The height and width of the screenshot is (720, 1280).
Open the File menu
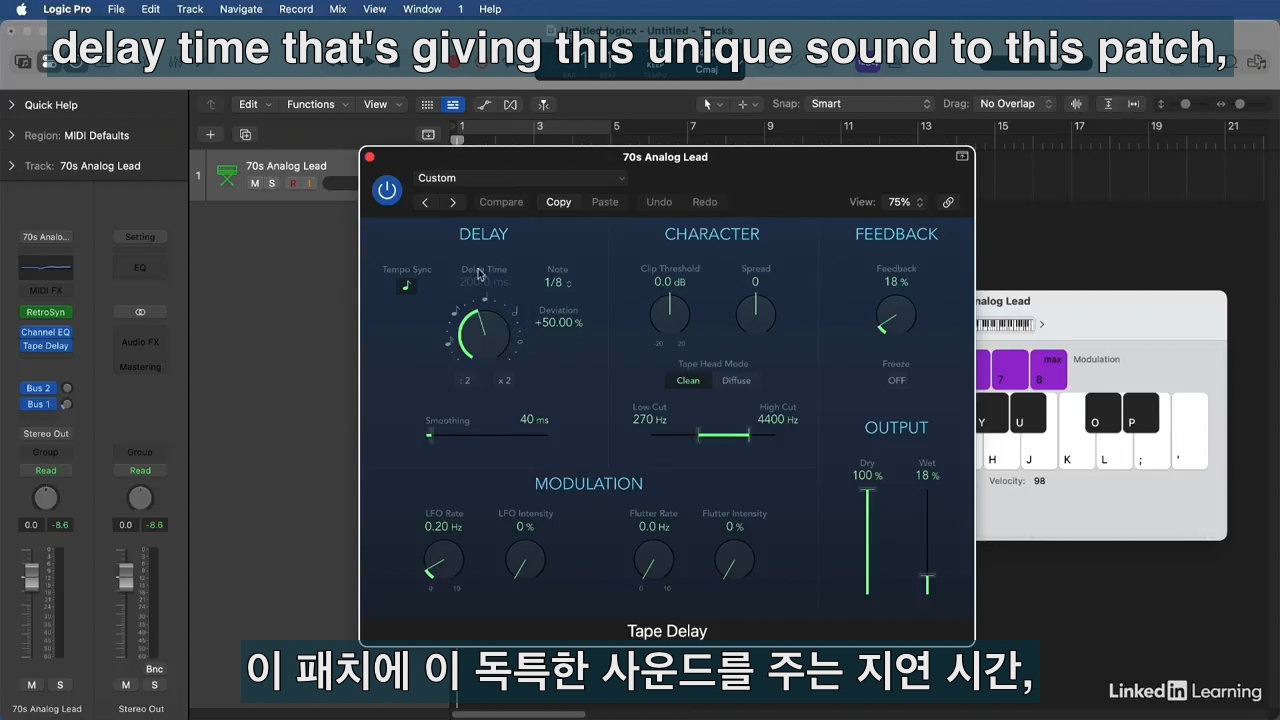click(116, 9)
